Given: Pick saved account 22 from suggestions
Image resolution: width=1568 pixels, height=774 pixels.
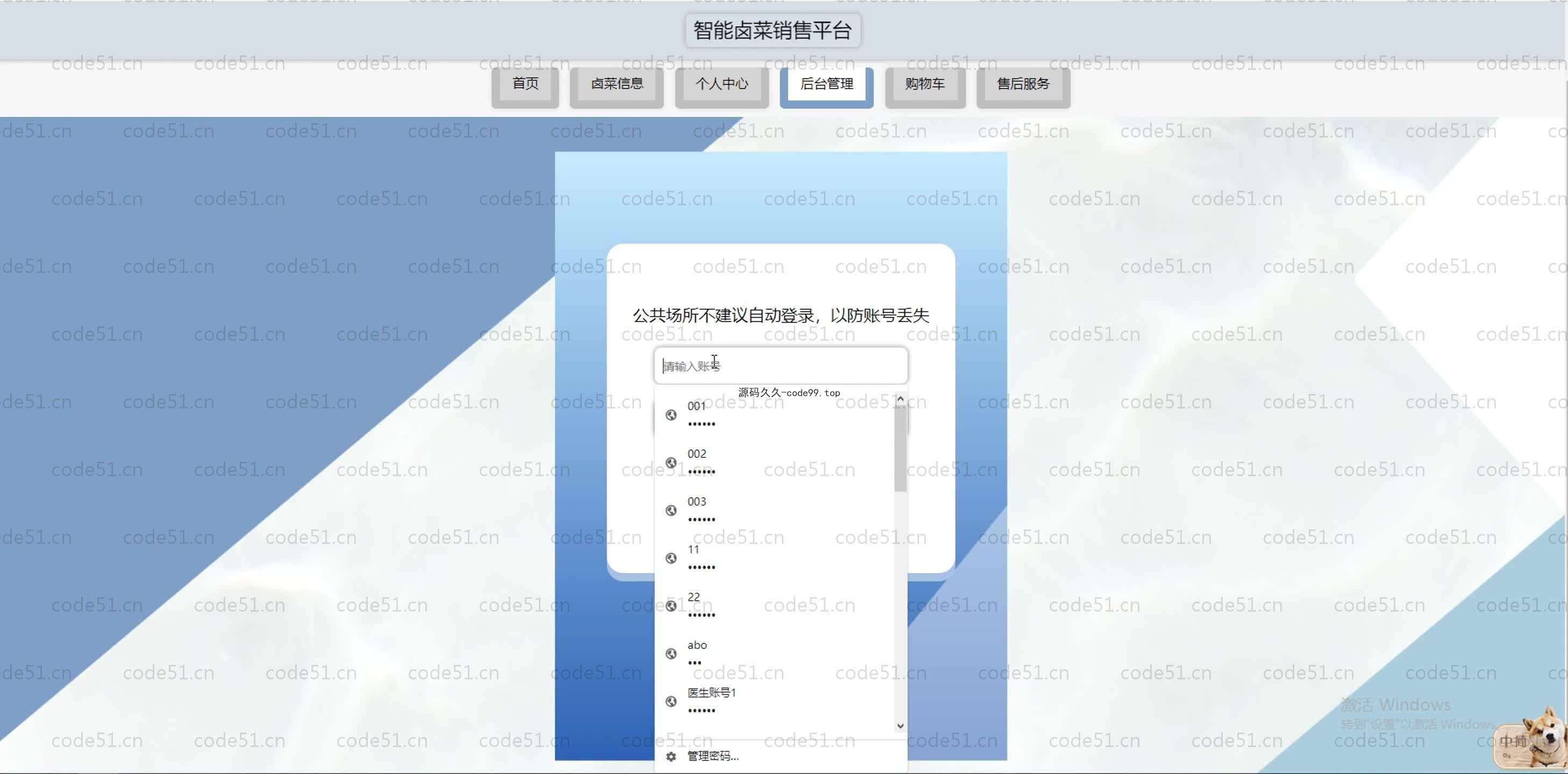Looking at the screenshot, I should [x=775, y=605].
